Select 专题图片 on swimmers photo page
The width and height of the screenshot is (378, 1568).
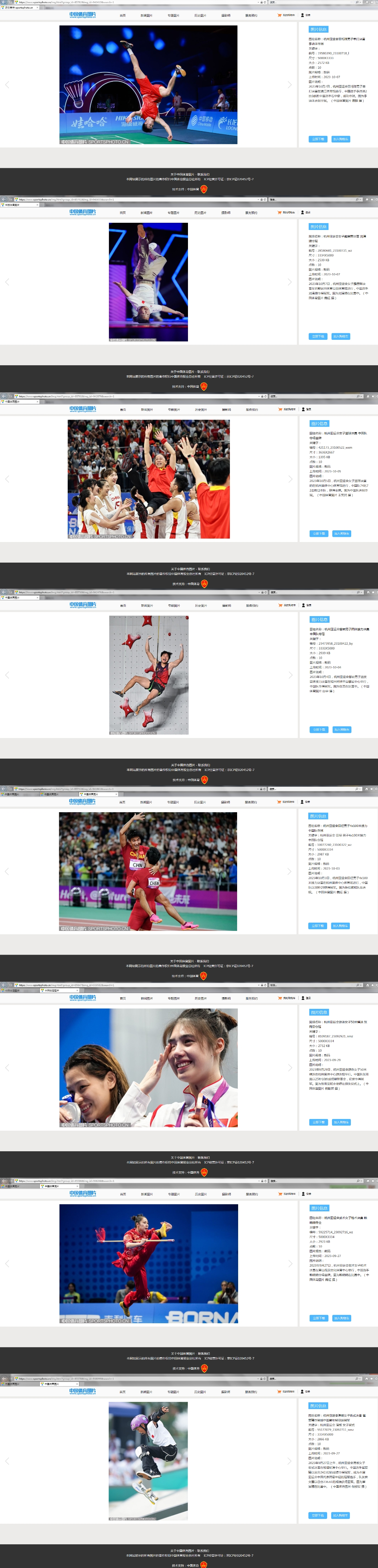point(174,998)
